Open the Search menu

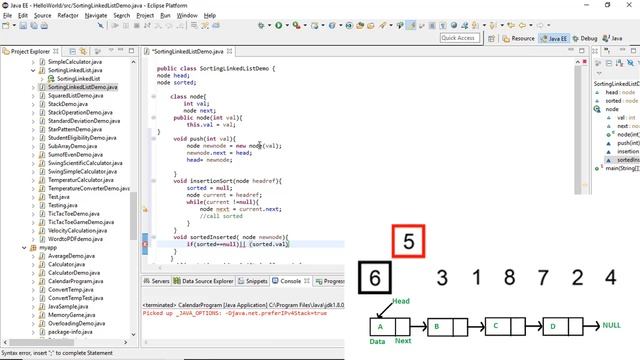click(122, 16)
